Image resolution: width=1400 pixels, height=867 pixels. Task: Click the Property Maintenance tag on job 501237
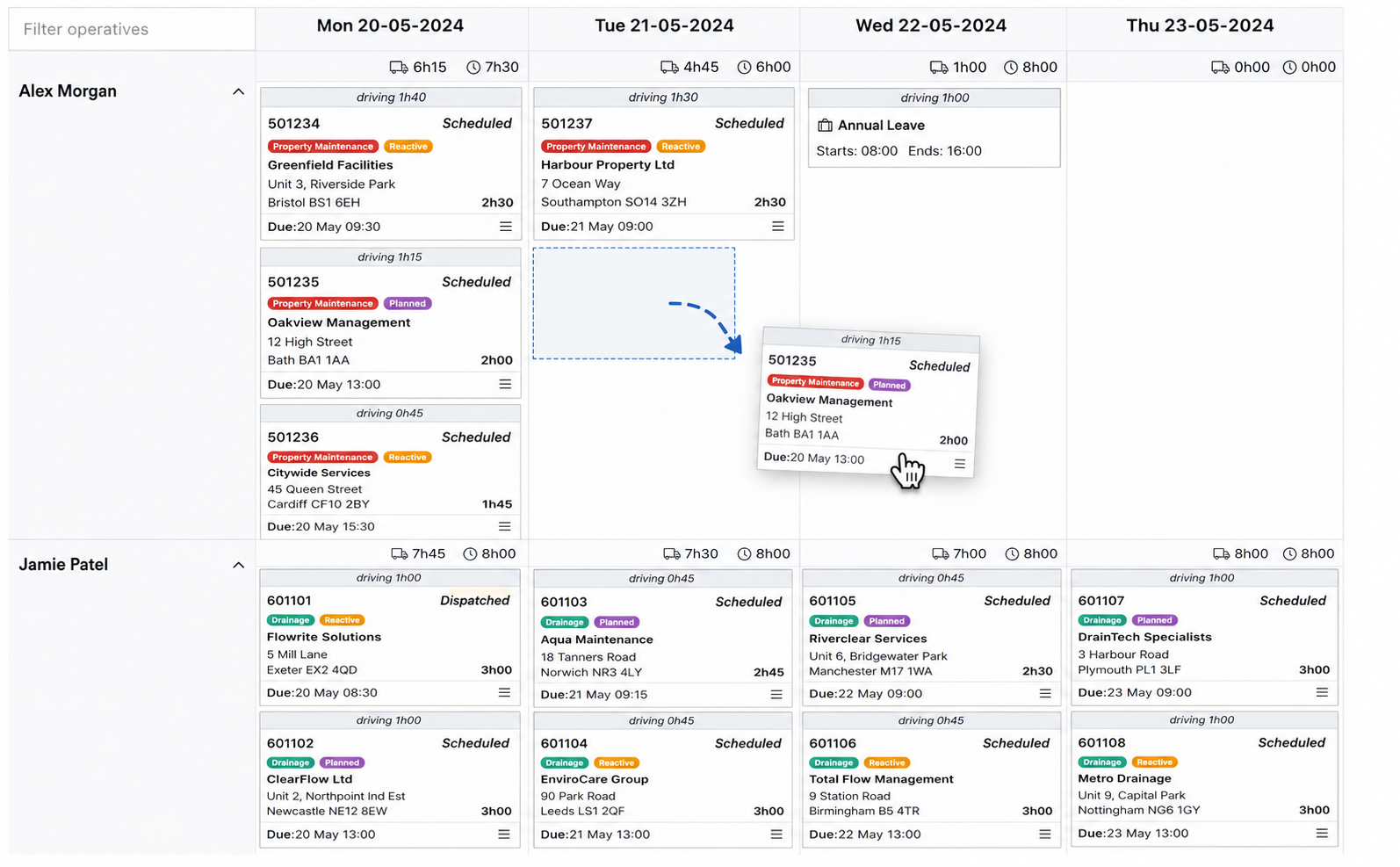pos(596,147)
